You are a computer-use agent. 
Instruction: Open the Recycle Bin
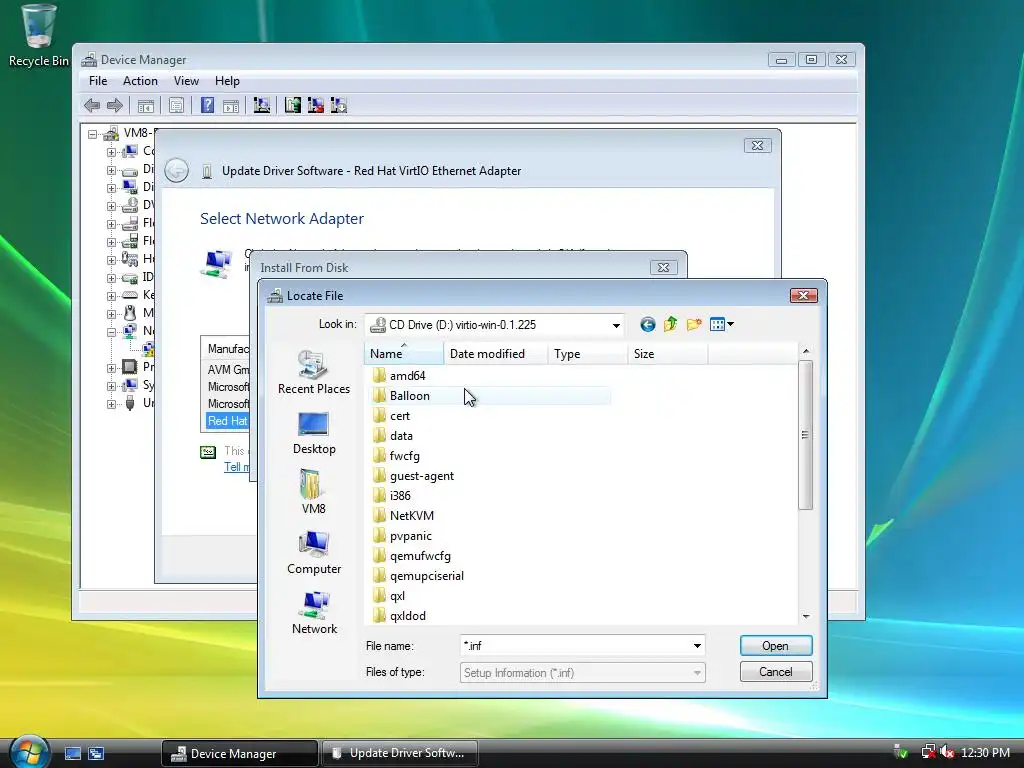tap(38, 36)
